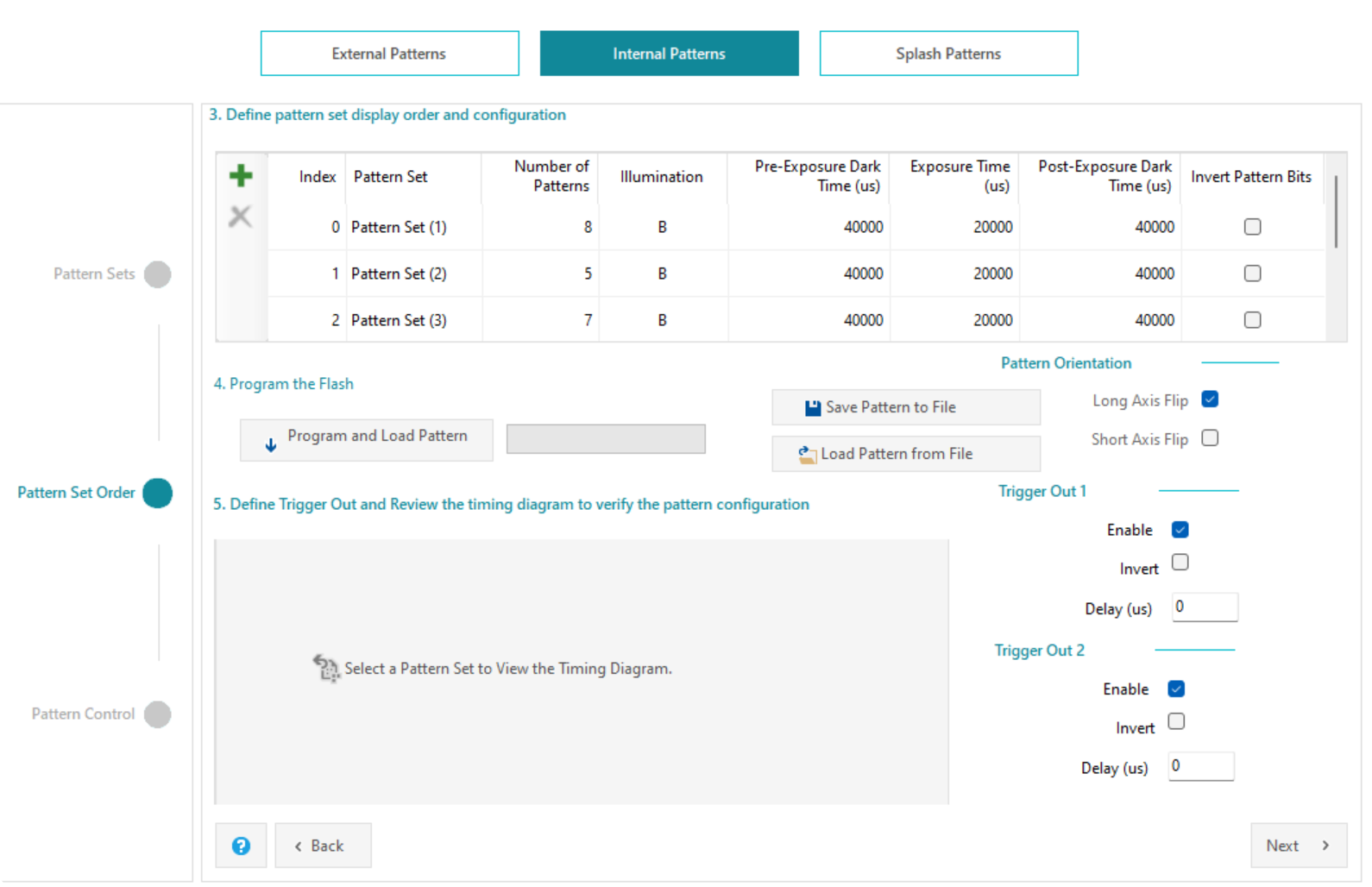This screenshot has height=887, width=1372.
Task: Click Load Pattern from File button
Action: point(906,454)
